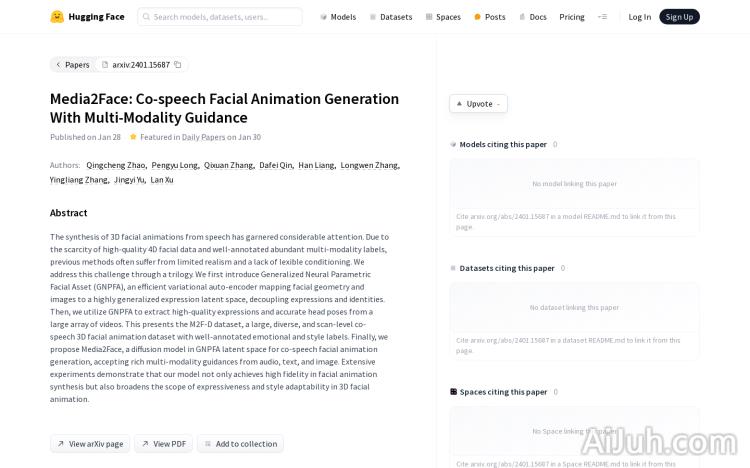
Task: Open author Qingcheng Zhao's profile
Action: click(x=116, y=165)
